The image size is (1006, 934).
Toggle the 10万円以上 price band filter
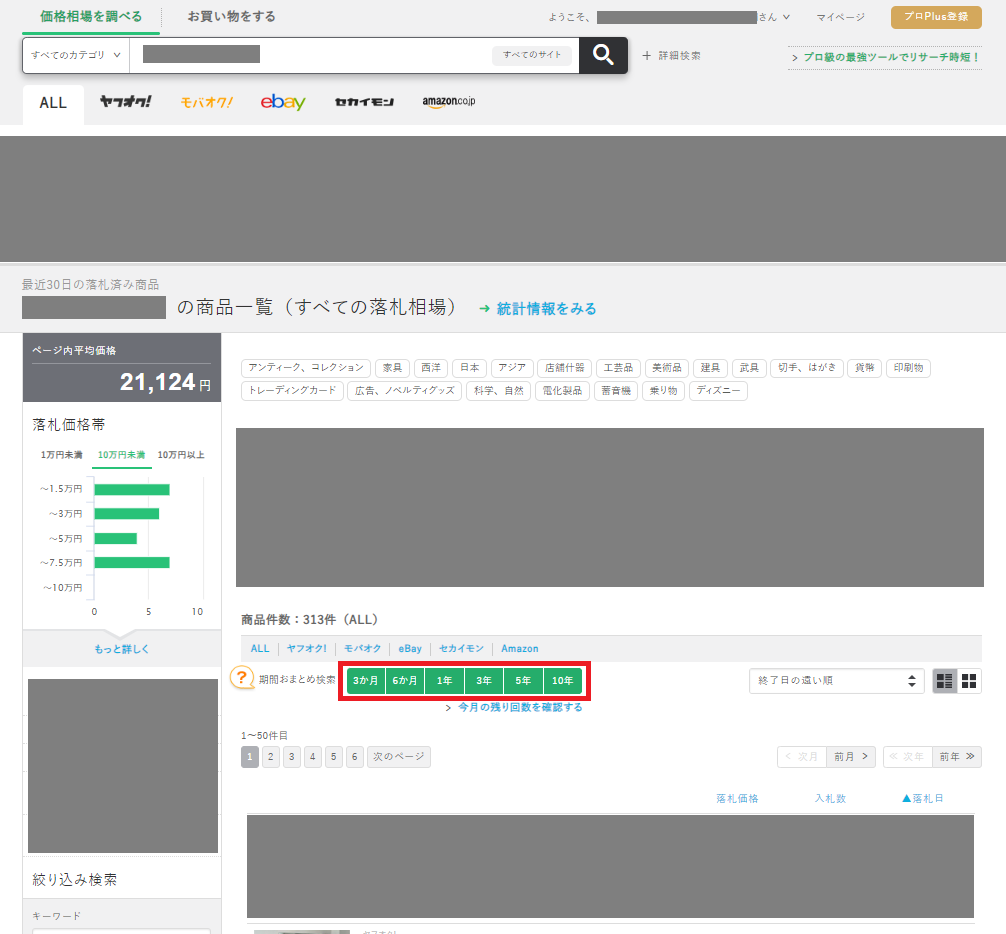[183, 454]
